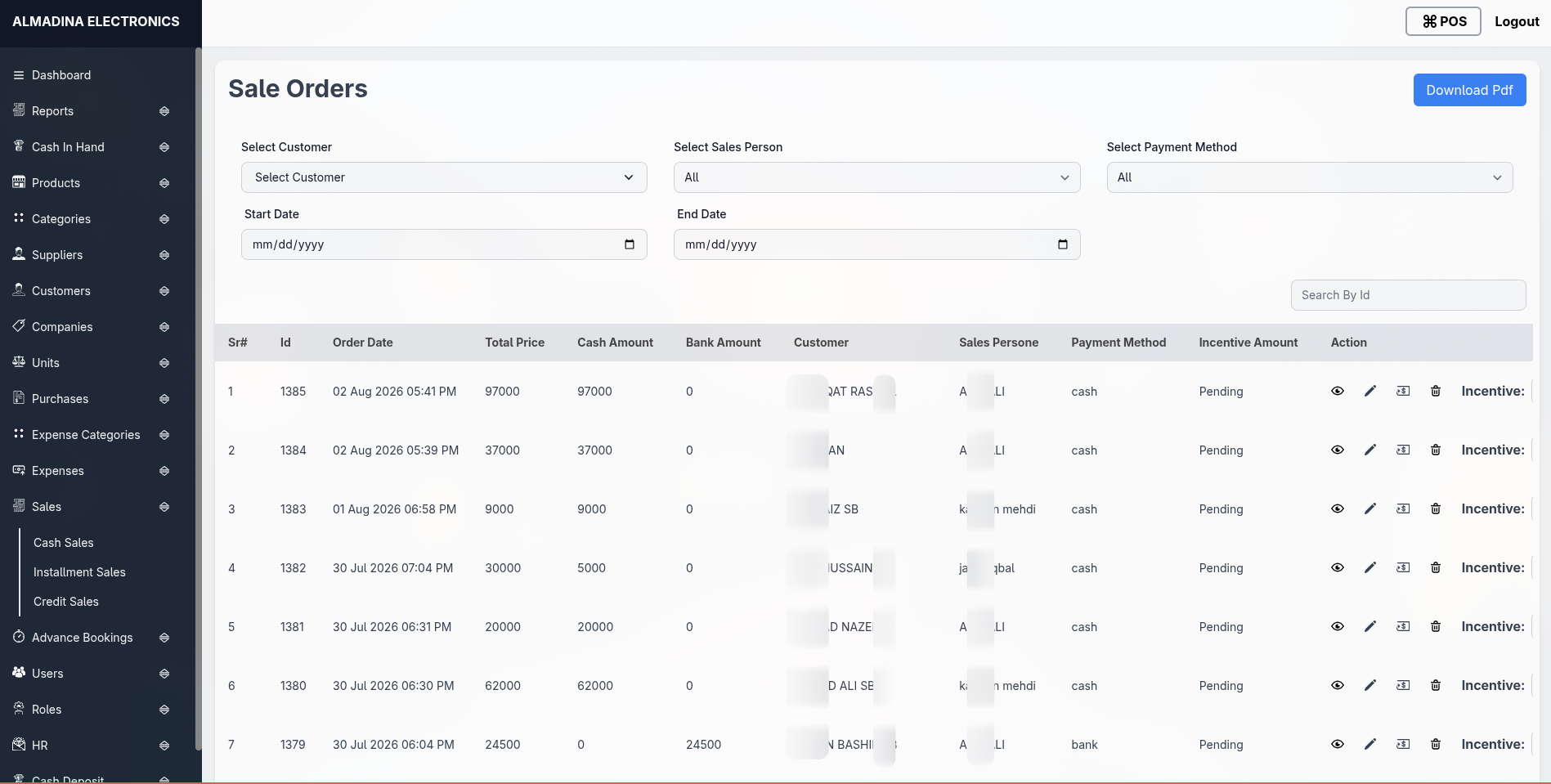Open the Select Sales Person dropdown
This screenshot has width=1551, height=784.
click(x=876, y=177)
